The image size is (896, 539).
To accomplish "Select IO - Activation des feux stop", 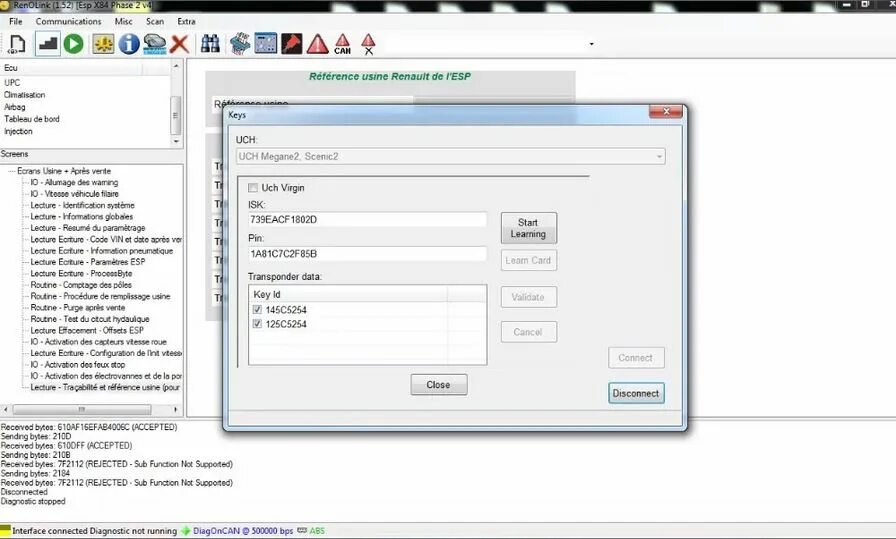I will click(x=77, y=365).
